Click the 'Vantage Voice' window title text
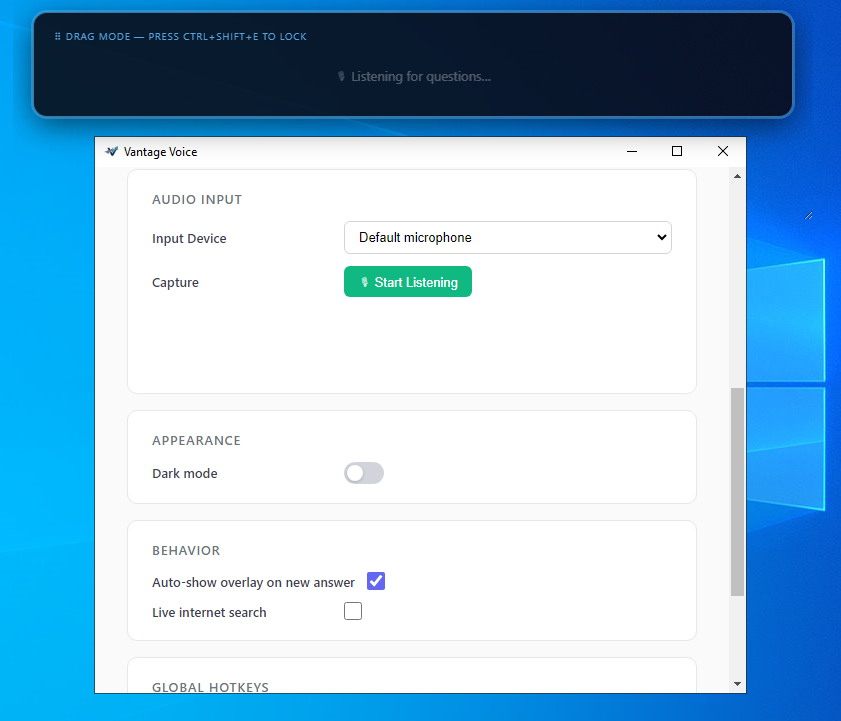 tap(160, 152)
